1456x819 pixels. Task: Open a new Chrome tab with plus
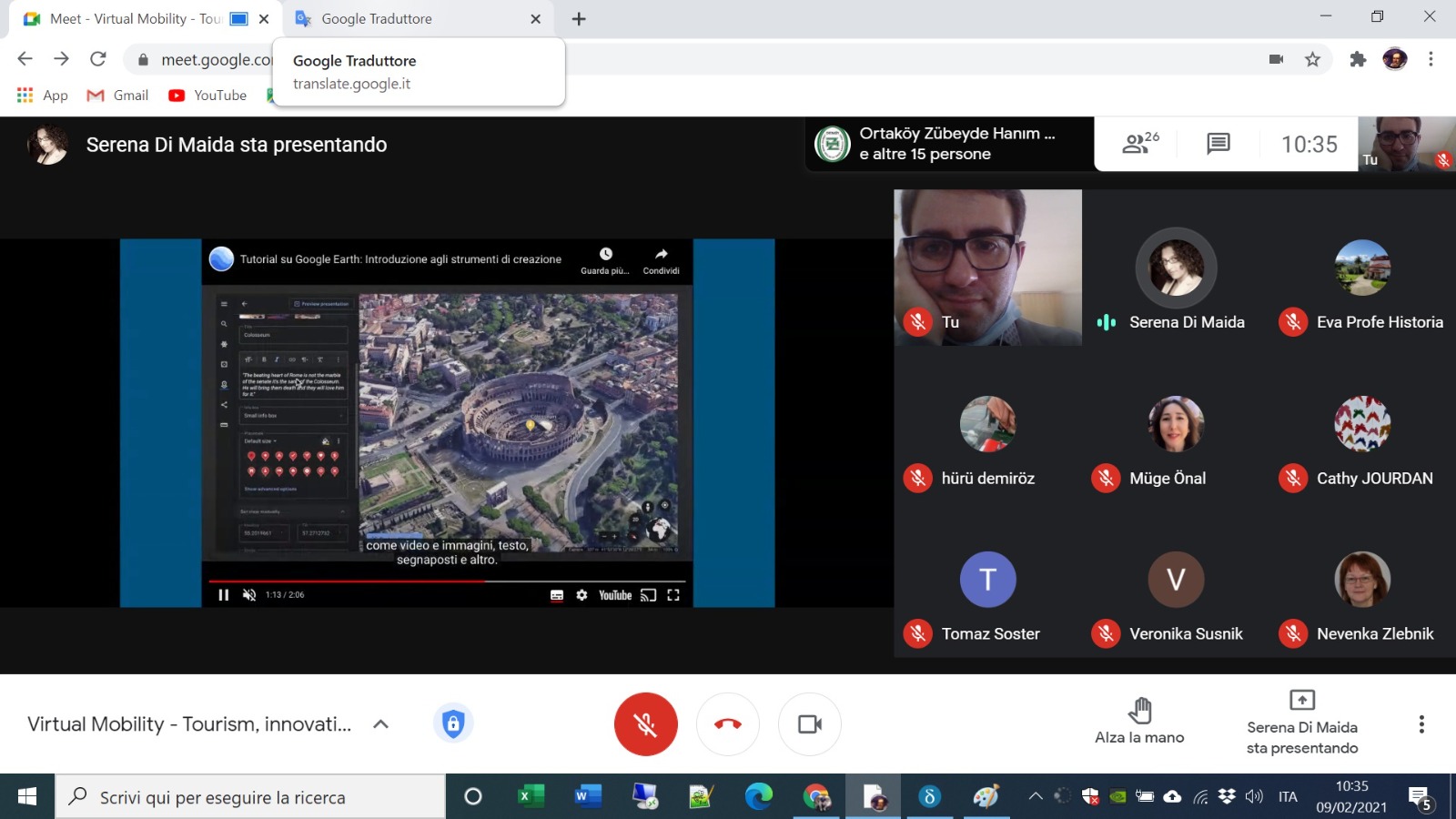pos(579,19)
